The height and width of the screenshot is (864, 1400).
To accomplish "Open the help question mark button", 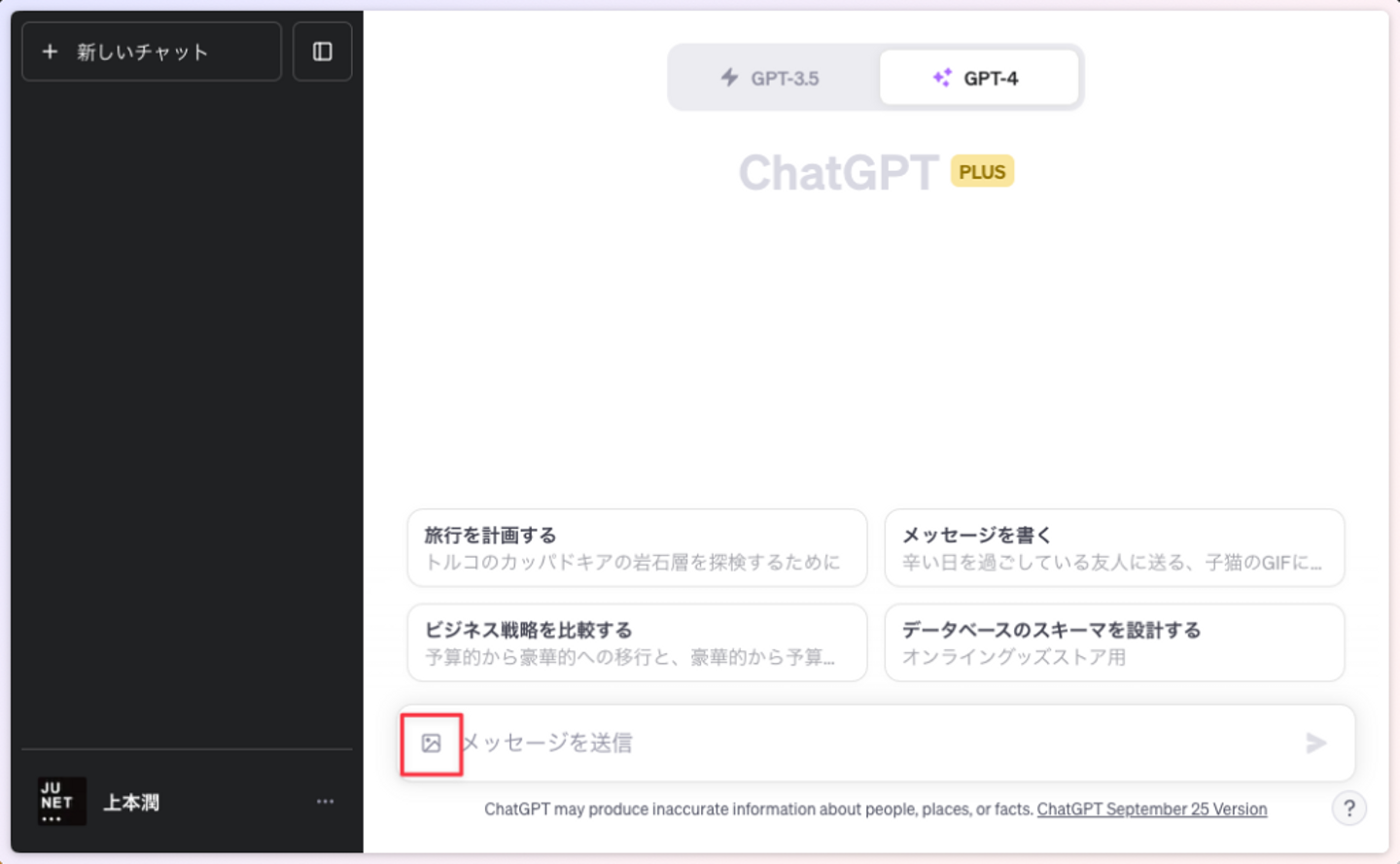I will [x=1349, y=809].
